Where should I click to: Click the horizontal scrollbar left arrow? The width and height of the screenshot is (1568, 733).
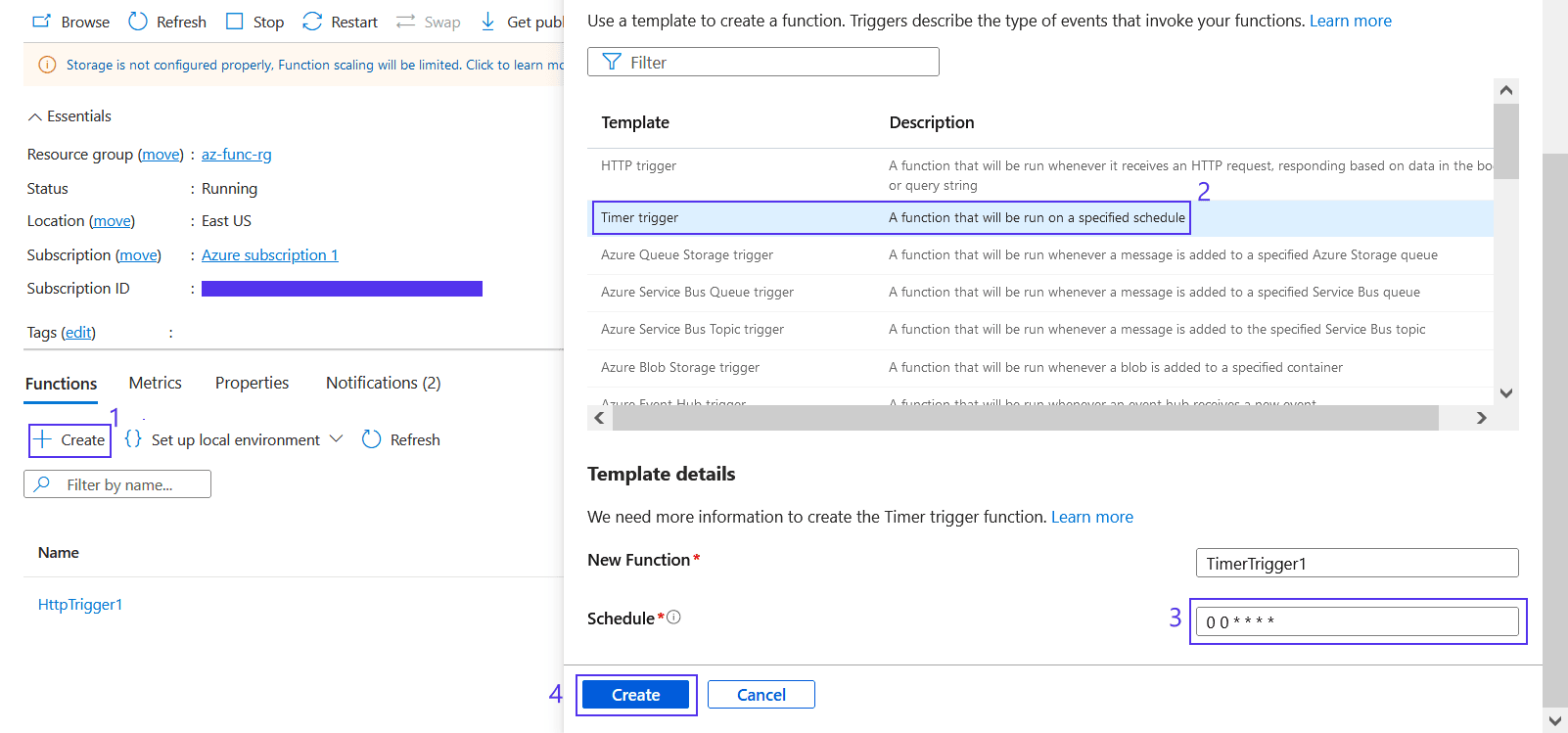[599, 418]
